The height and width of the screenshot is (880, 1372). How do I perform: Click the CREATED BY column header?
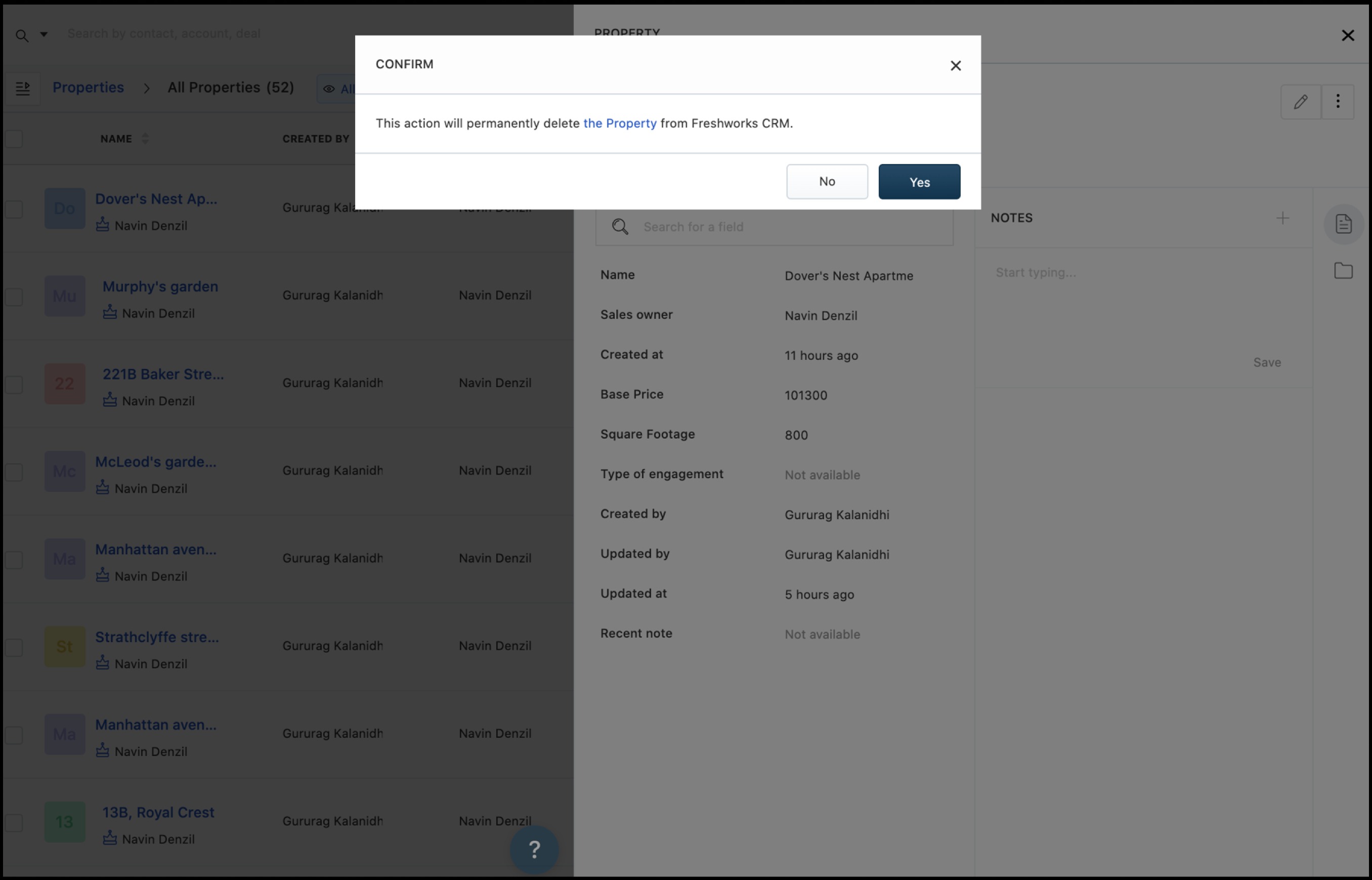tap(316, 139)
